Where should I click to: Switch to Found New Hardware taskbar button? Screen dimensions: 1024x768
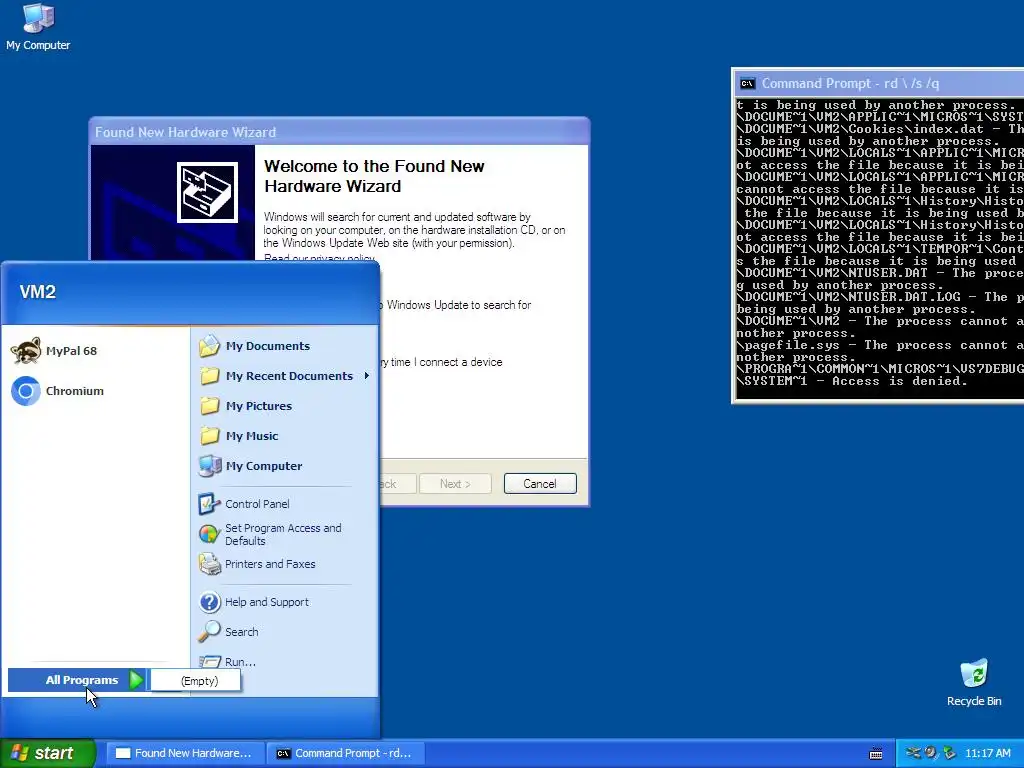(185, 753)
